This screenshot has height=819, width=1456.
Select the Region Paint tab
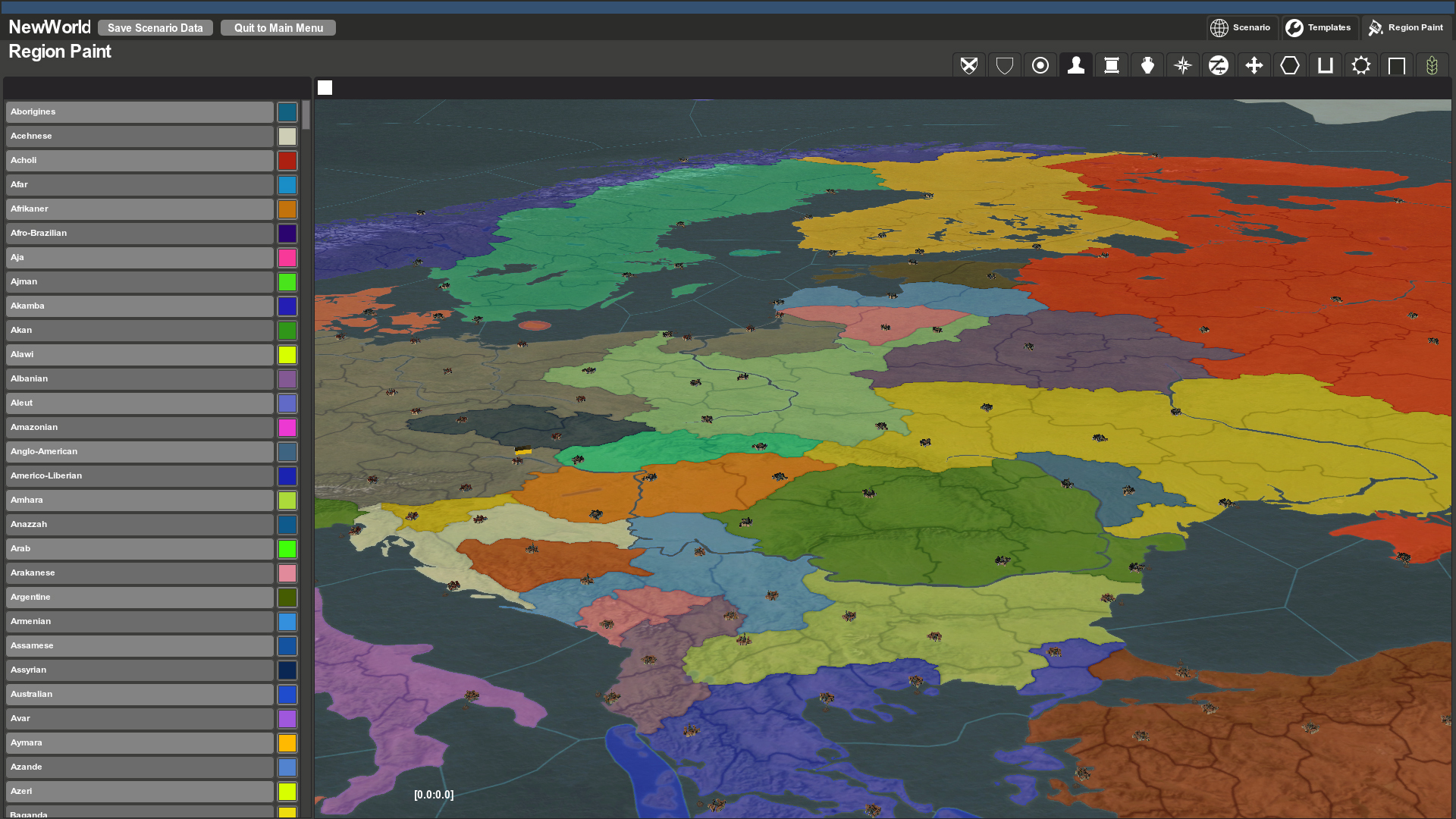1406,28
